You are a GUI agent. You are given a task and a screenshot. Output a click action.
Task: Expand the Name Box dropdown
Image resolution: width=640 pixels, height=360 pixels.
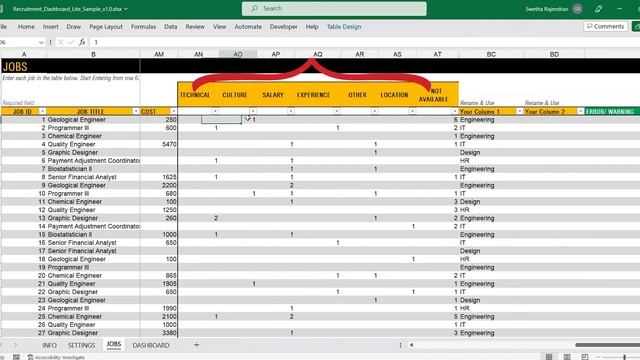41,42
